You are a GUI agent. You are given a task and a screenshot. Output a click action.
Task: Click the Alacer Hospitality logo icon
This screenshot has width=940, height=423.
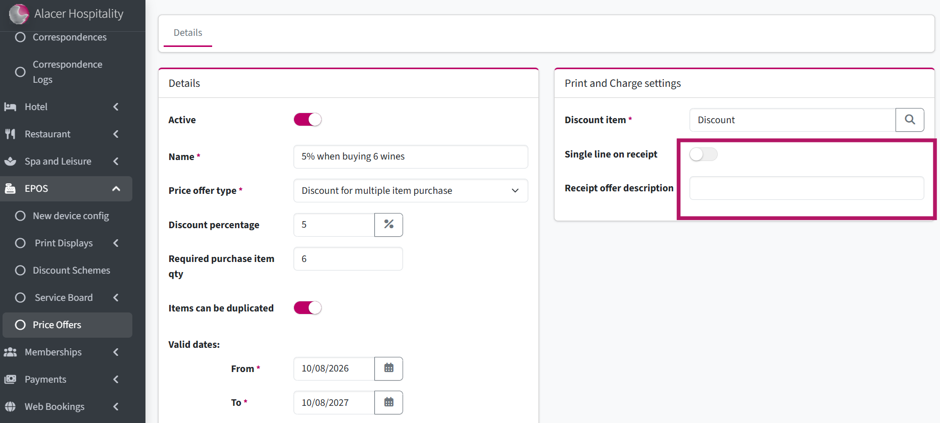point(19,14)
